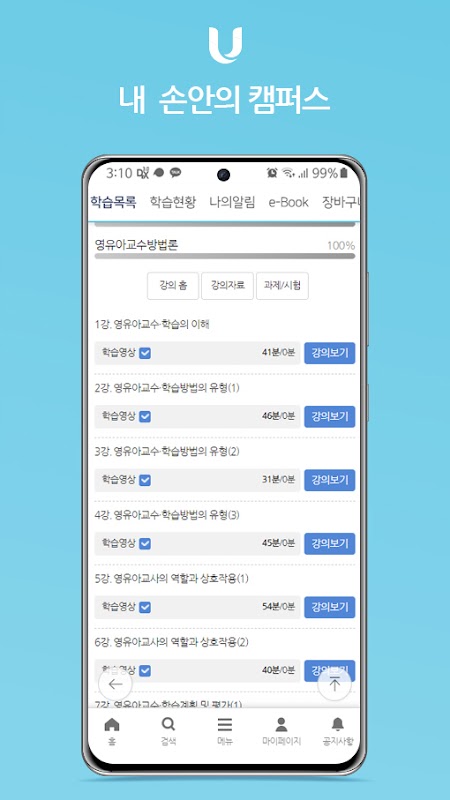Switch to the 나의알림 tab
Image resolution: width=450 pixels, height=800 pixels.
[x=232, y=202]
